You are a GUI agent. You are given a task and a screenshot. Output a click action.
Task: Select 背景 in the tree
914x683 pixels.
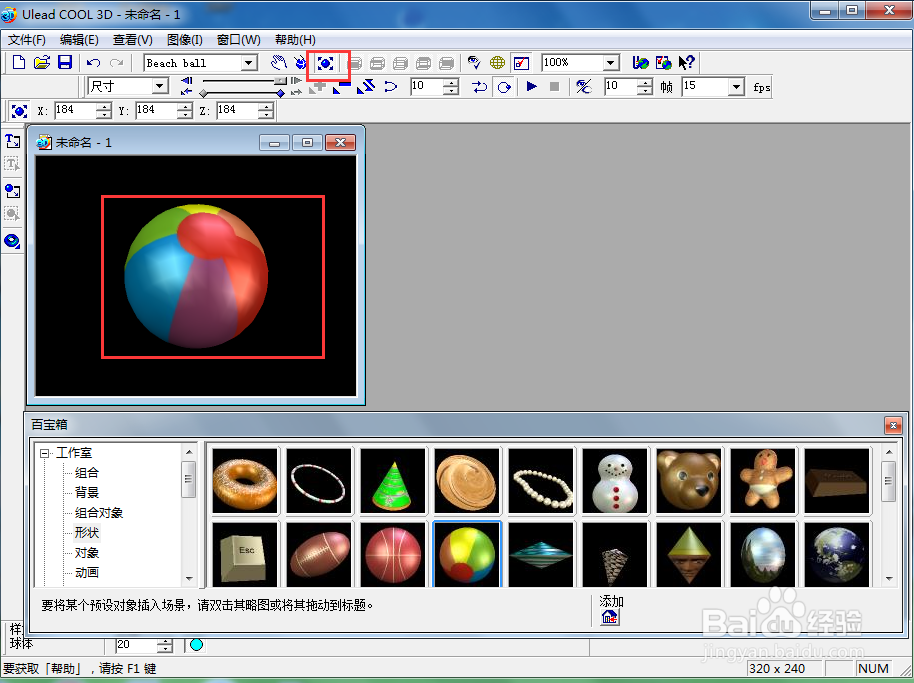point(87,492)
